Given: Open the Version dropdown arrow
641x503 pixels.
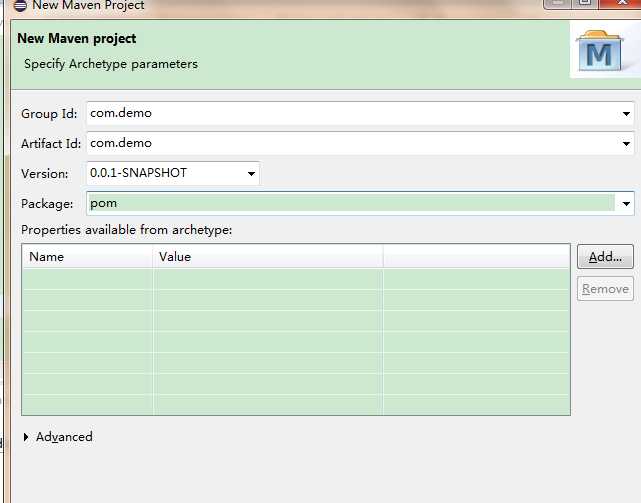Looking at the screenshot, I should tap(251, 174).
